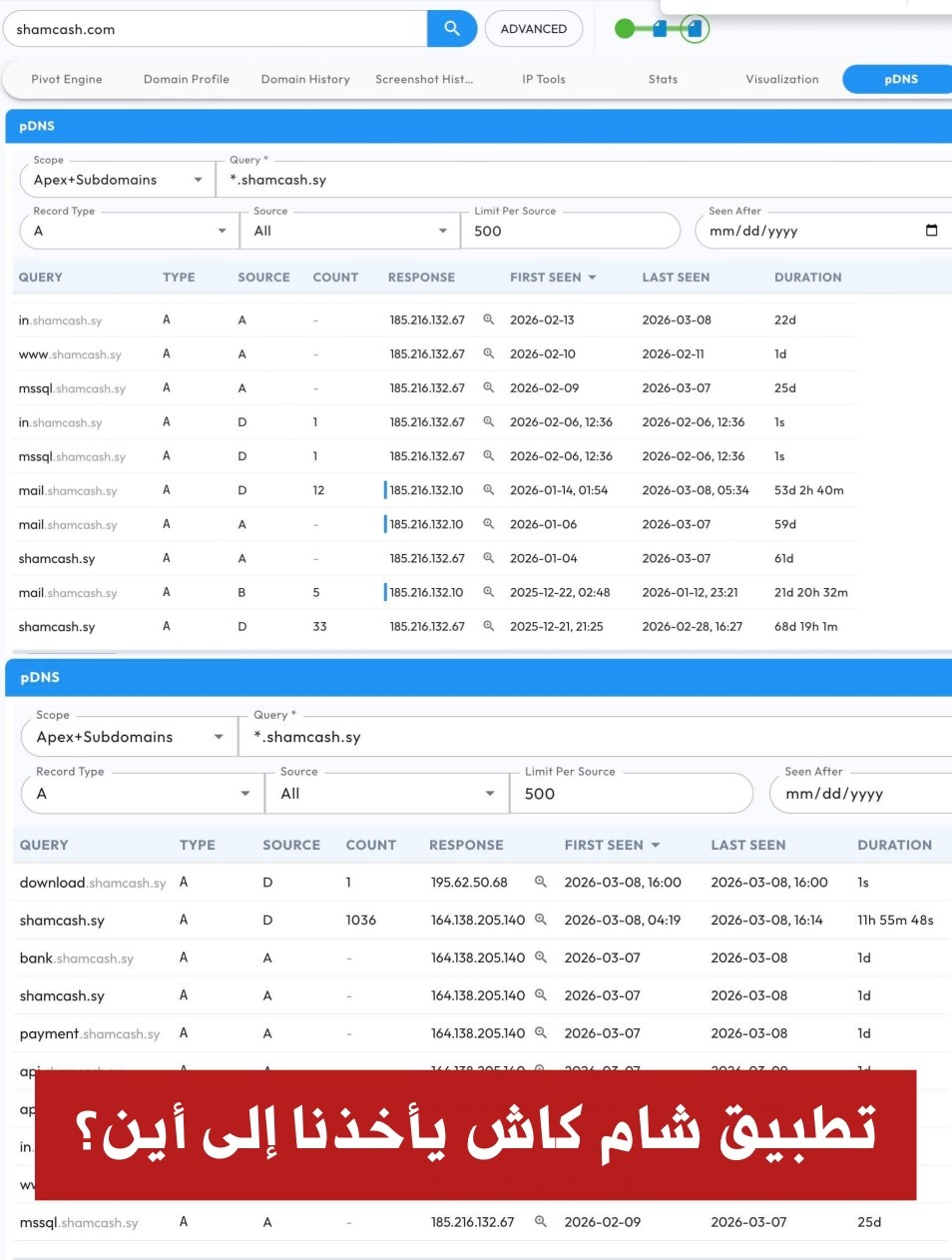Click the pipeline toggle icon next to ADVANCED
Screen dimensions: 952x1260
[662, 29]
